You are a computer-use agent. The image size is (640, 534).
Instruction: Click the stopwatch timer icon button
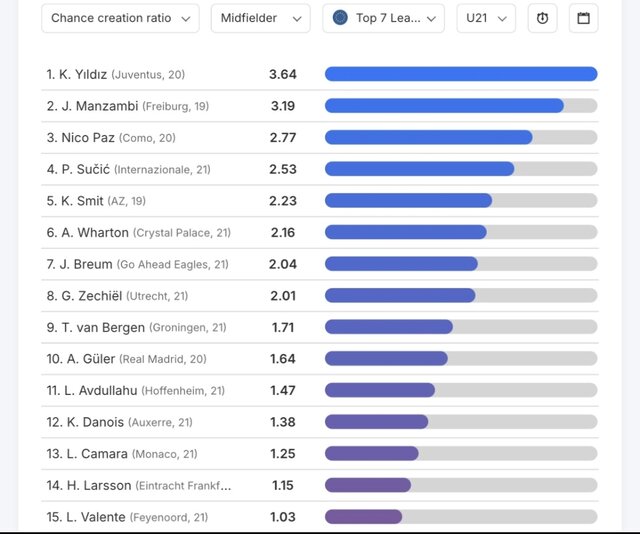(542, 18)
